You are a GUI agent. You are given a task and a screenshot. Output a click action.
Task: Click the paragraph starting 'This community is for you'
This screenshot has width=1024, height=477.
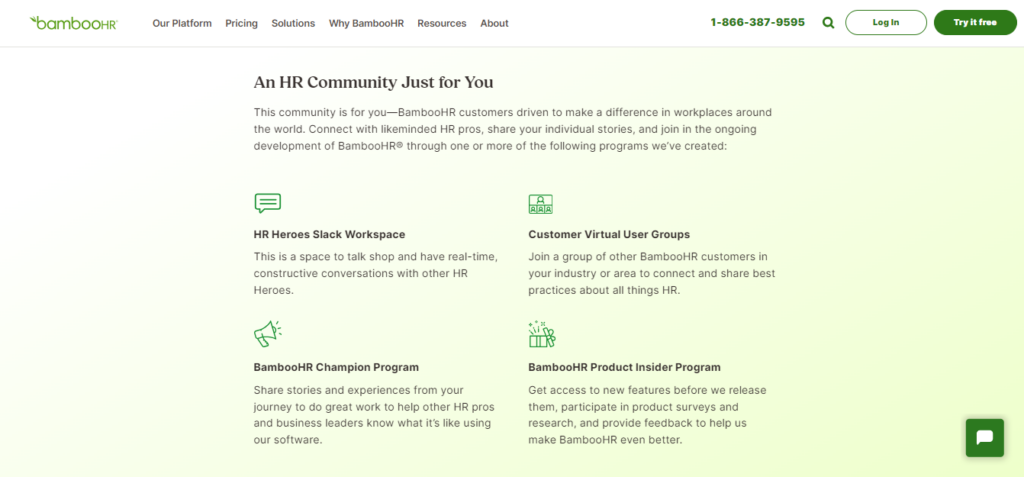tap(513, 129)
